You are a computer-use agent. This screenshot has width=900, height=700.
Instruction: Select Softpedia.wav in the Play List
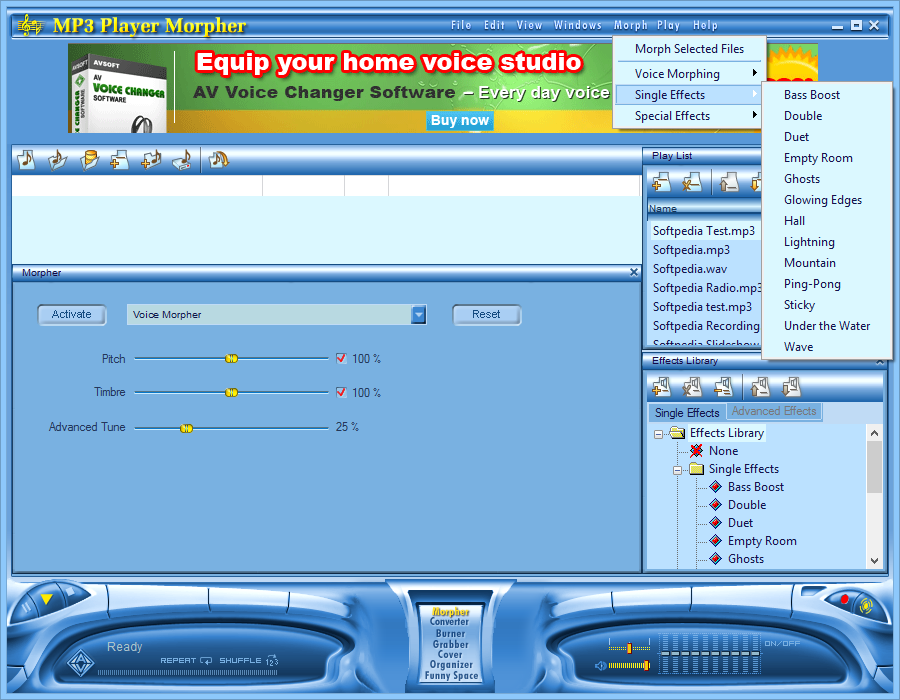[690, 269]
